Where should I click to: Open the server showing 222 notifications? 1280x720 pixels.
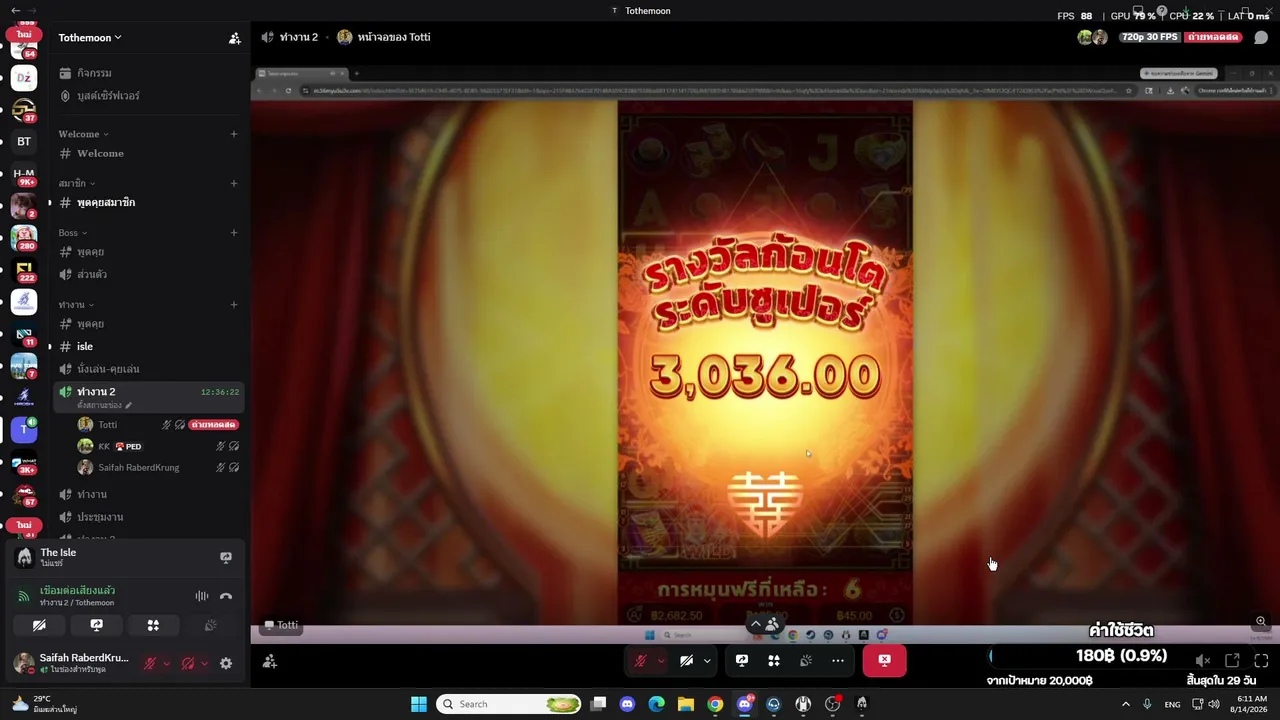24,270
